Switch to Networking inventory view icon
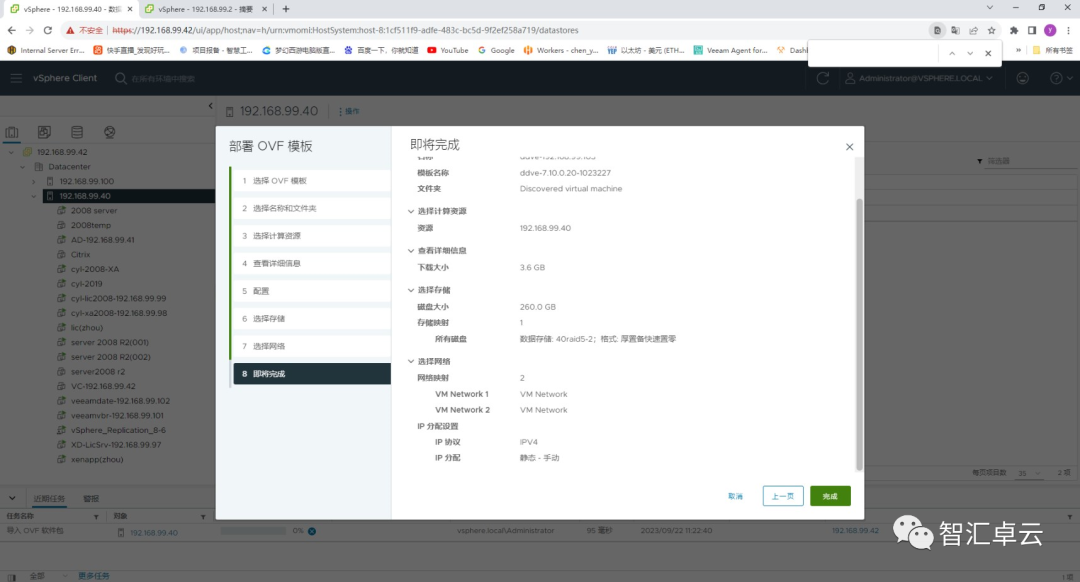The image size is (1080, 582). click(x=110, y=132)
